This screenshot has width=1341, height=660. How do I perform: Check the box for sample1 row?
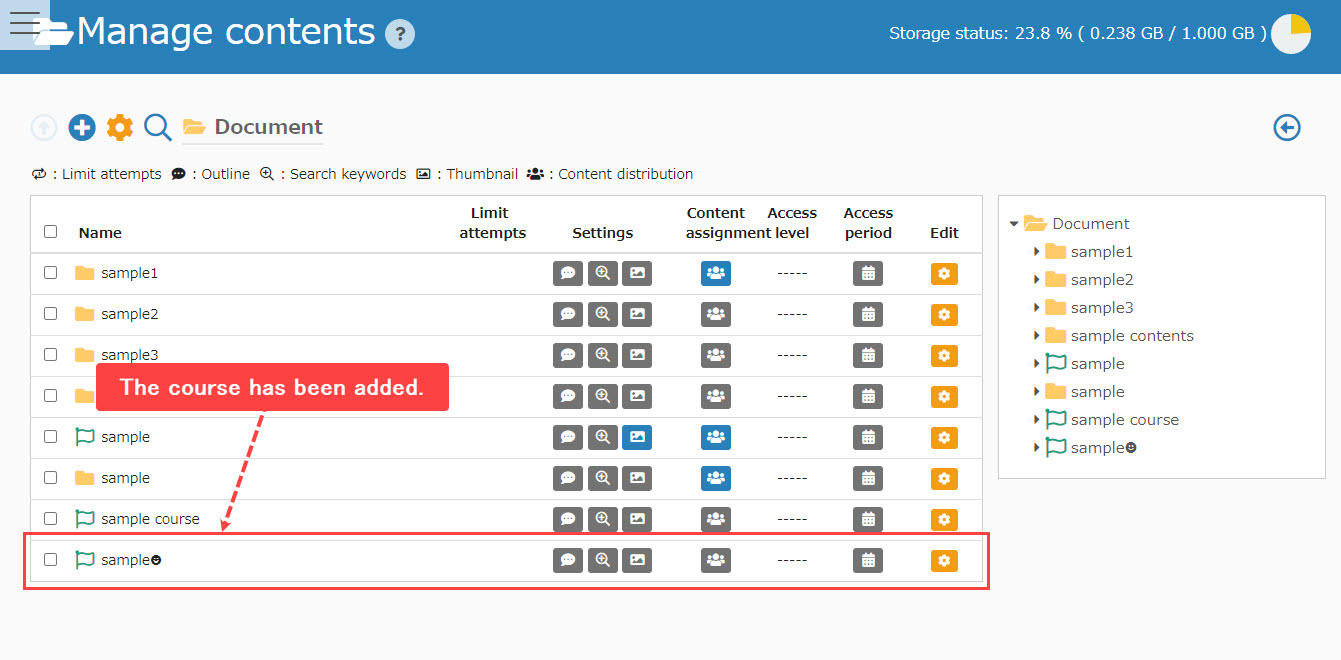pos(51,273)
